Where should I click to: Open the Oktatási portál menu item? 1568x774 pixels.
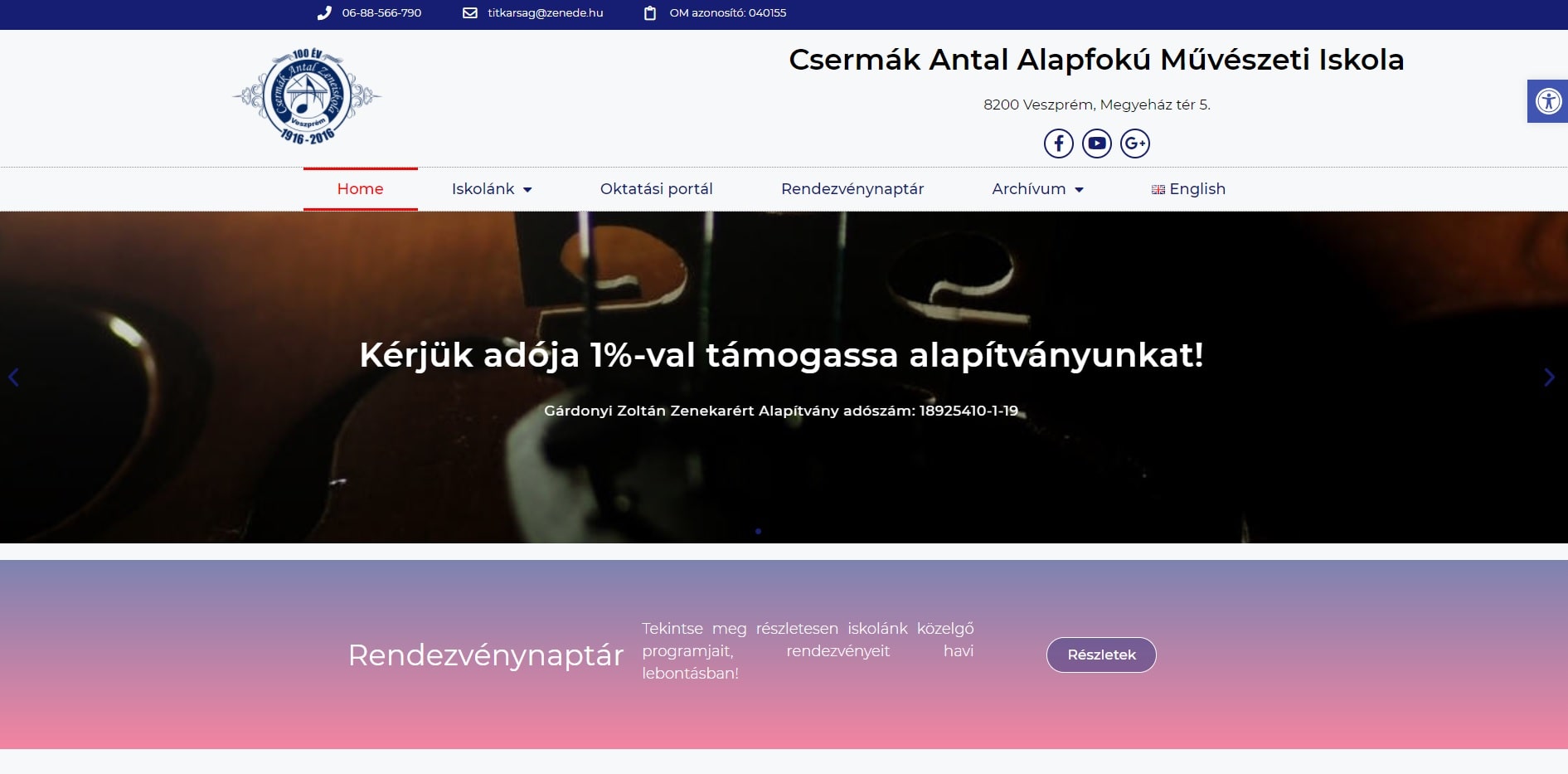tap(656, 189)
